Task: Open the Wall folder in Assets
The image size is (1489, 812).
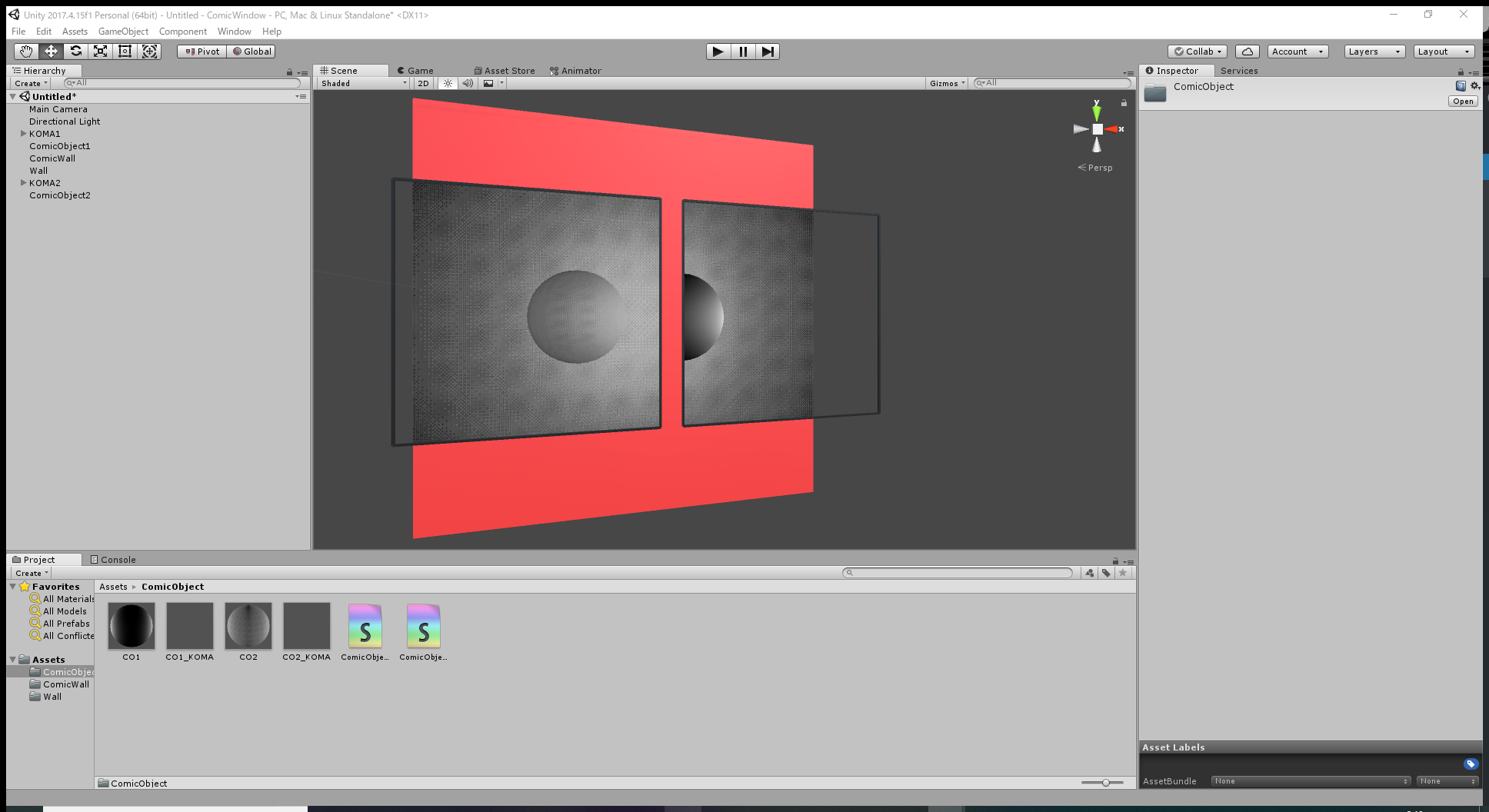Action: tap(46, 697)
